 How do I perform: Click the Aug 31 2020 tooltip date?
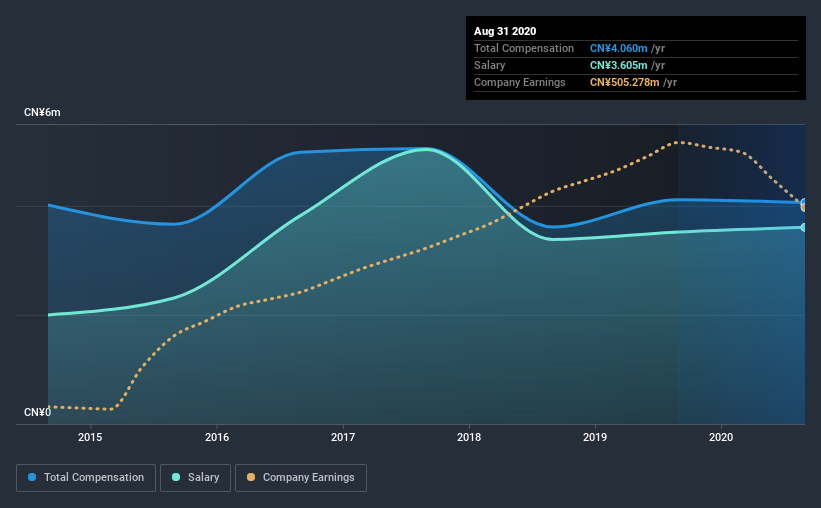pyautogui.click(x=505, y=31)
